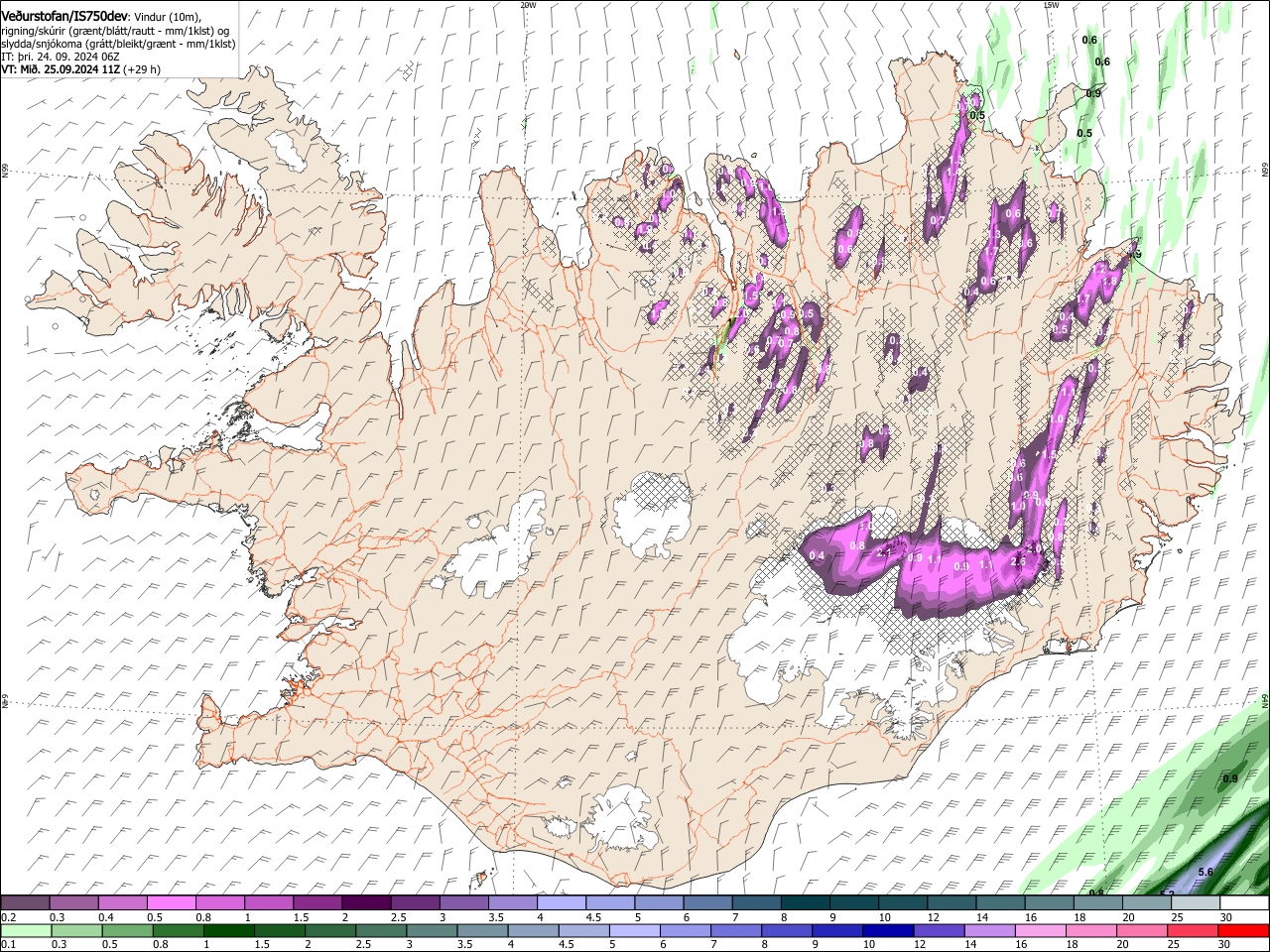1270x952 pixels.
Task: Click the 'VT: Mið. 25.09.2024 11Z' valid time
Action: tap(61, 69)
